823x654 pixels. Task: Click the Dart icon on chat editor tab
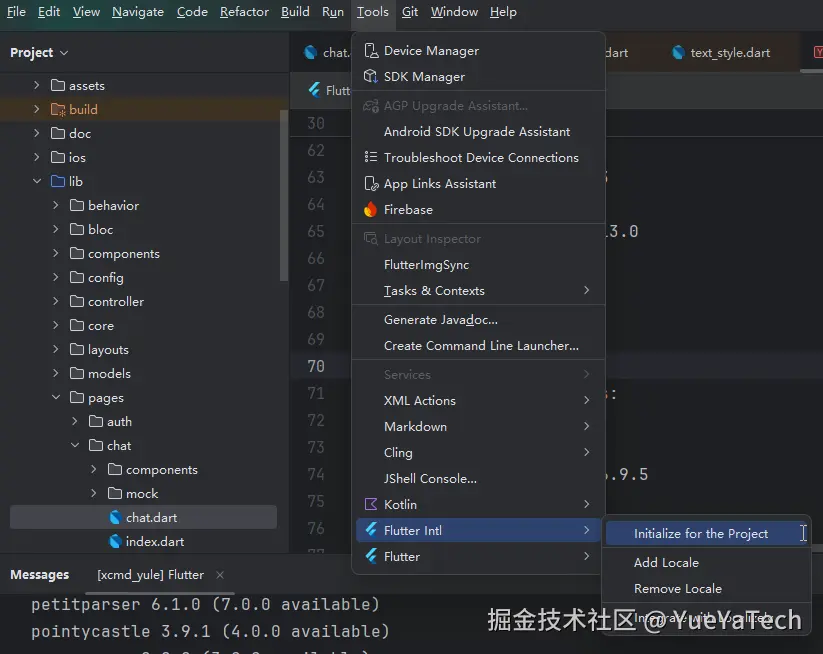click(x=311, y=52)
